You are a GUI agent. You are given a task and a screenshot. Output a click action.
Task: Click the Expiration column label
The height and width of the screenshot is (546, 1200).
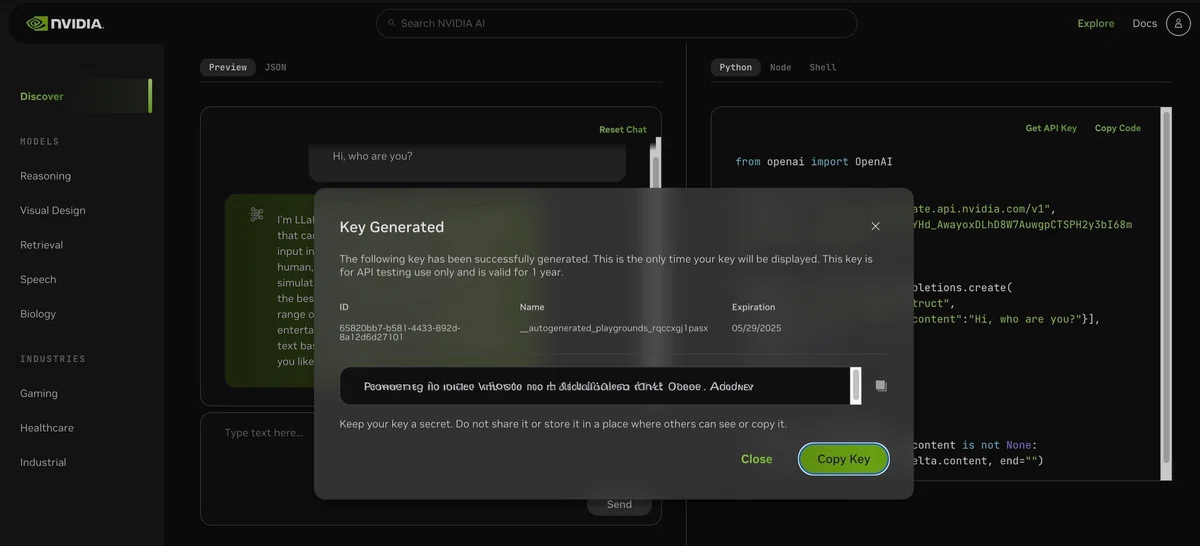coord(754,307)
